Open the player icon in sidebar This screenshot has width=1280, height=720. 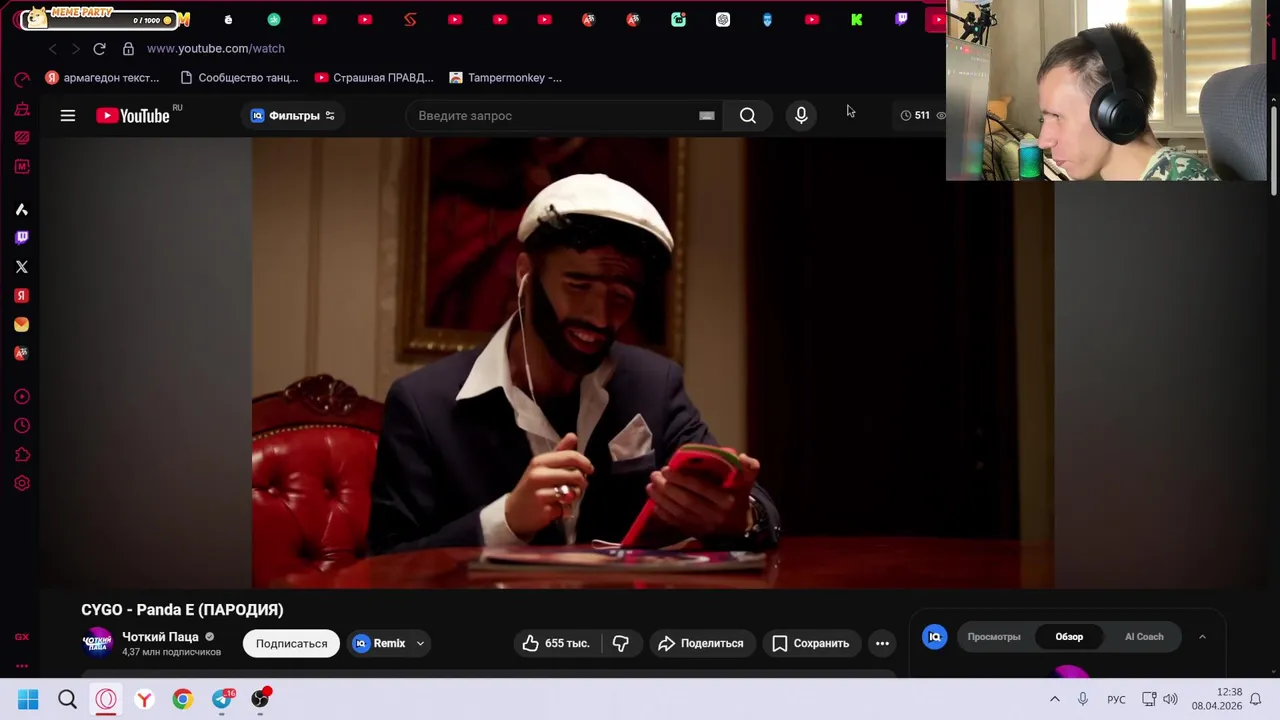pyautogui.click(x=22, y=397)
